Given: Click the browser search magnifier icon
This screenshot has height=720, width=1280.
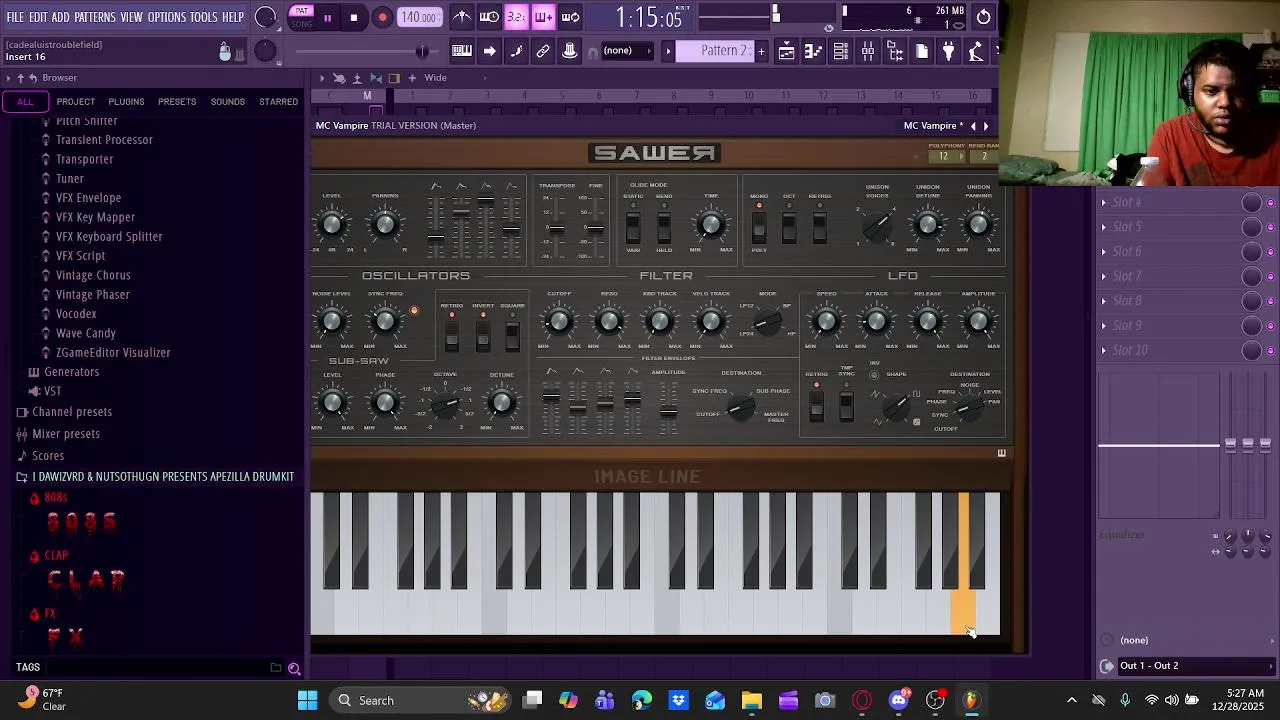Looking at the screenshot, I should (294, 668).
